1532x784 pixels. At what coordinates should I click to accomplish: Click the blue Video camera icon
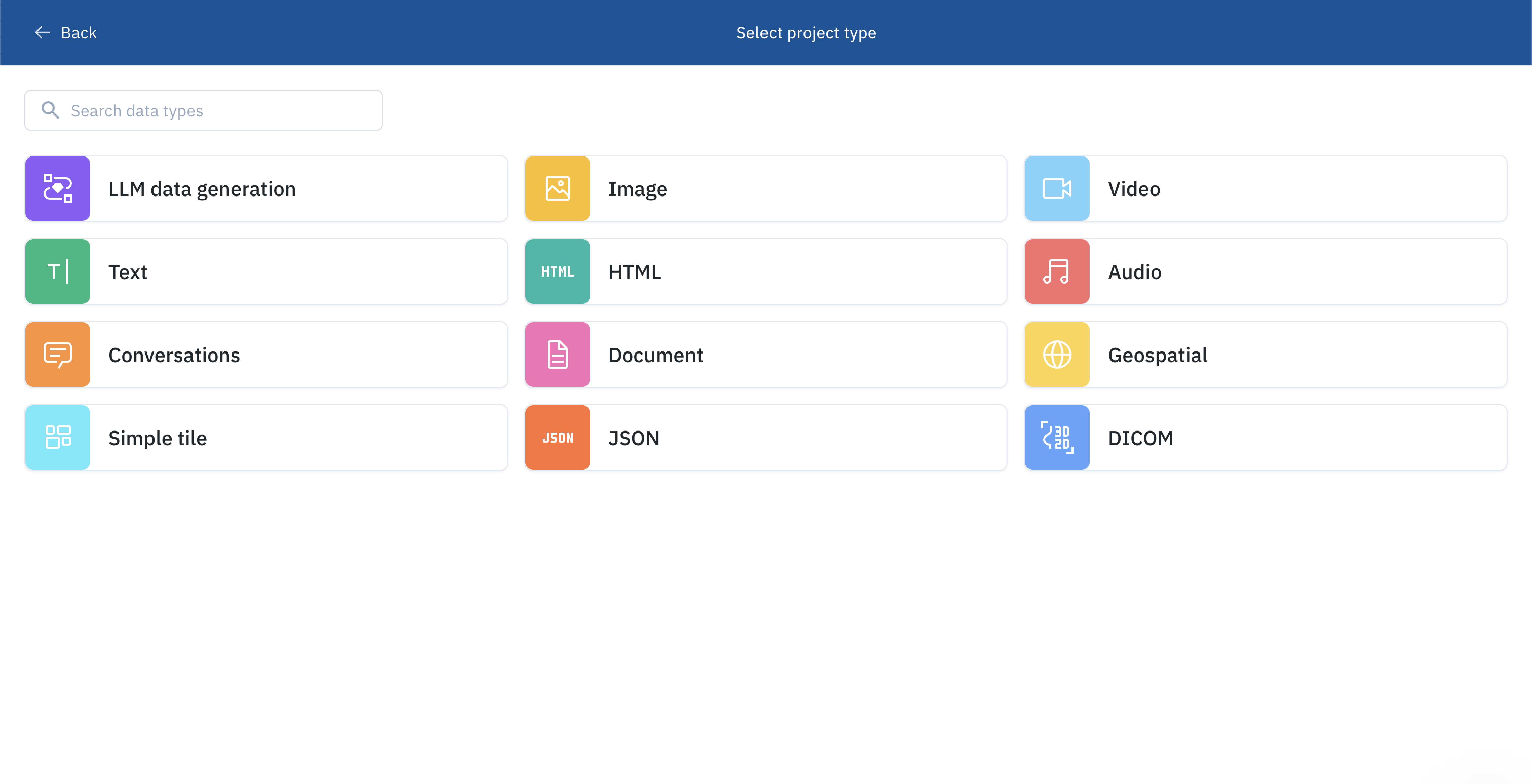pyautogui.click(x=1057, y=188)
